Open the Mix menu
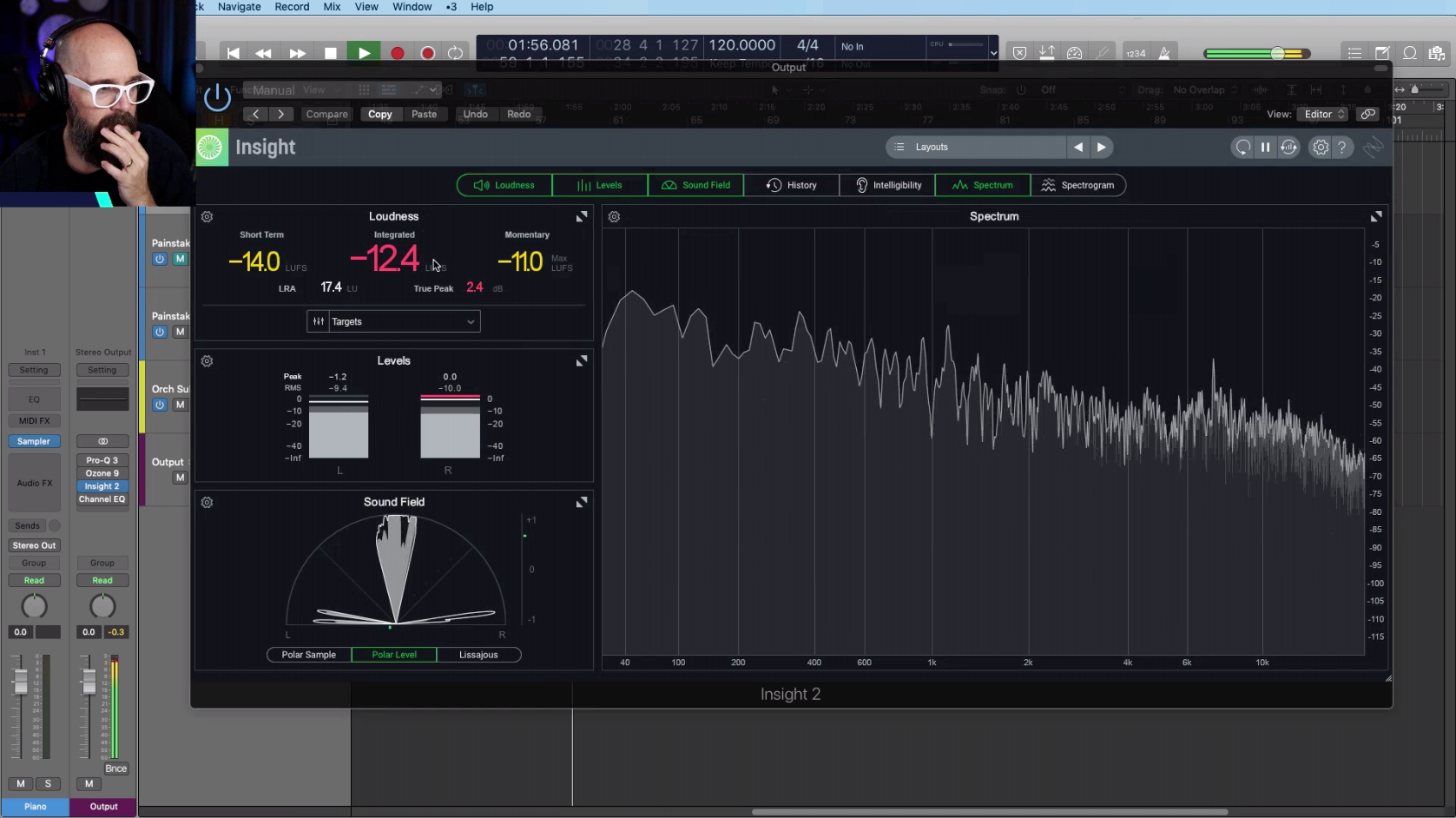 pos(332,7)
